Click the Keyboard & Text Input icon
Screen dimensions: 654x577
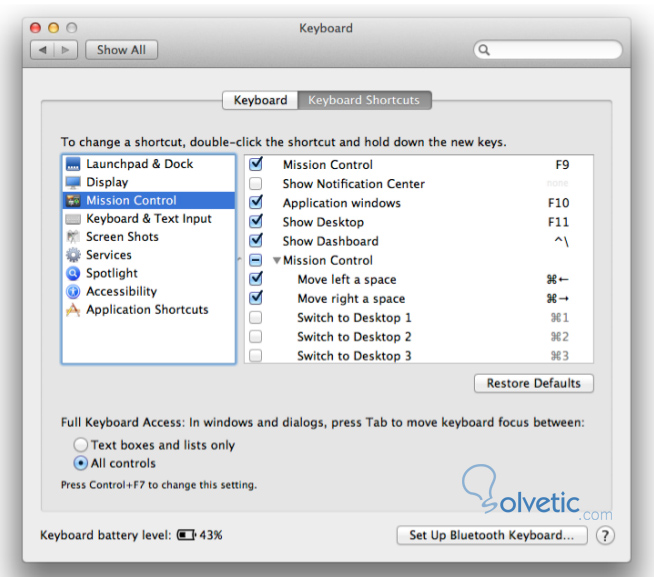(73, 219)
